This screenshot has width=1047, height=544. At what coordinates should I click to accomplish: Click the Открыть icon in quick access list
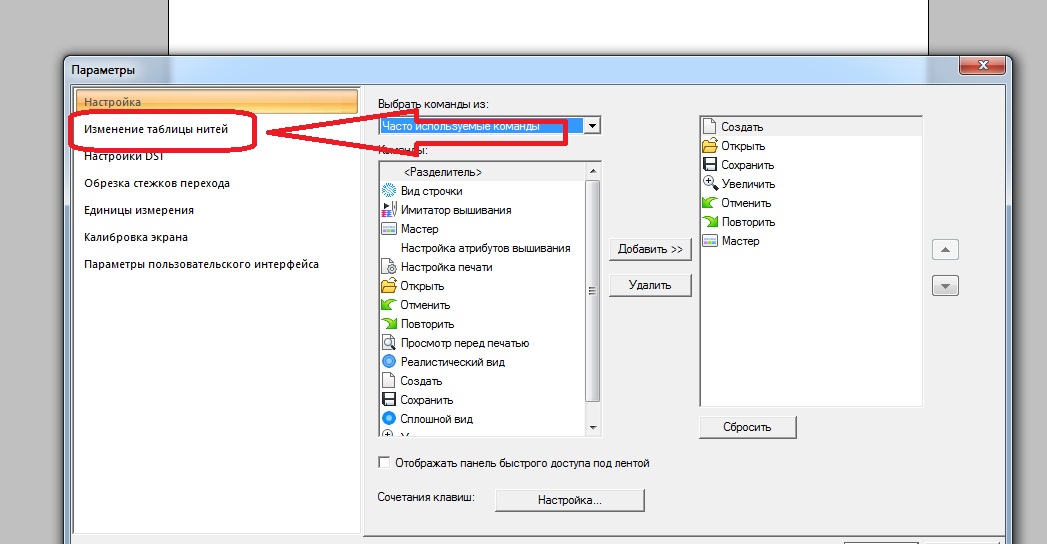(709, 146)
